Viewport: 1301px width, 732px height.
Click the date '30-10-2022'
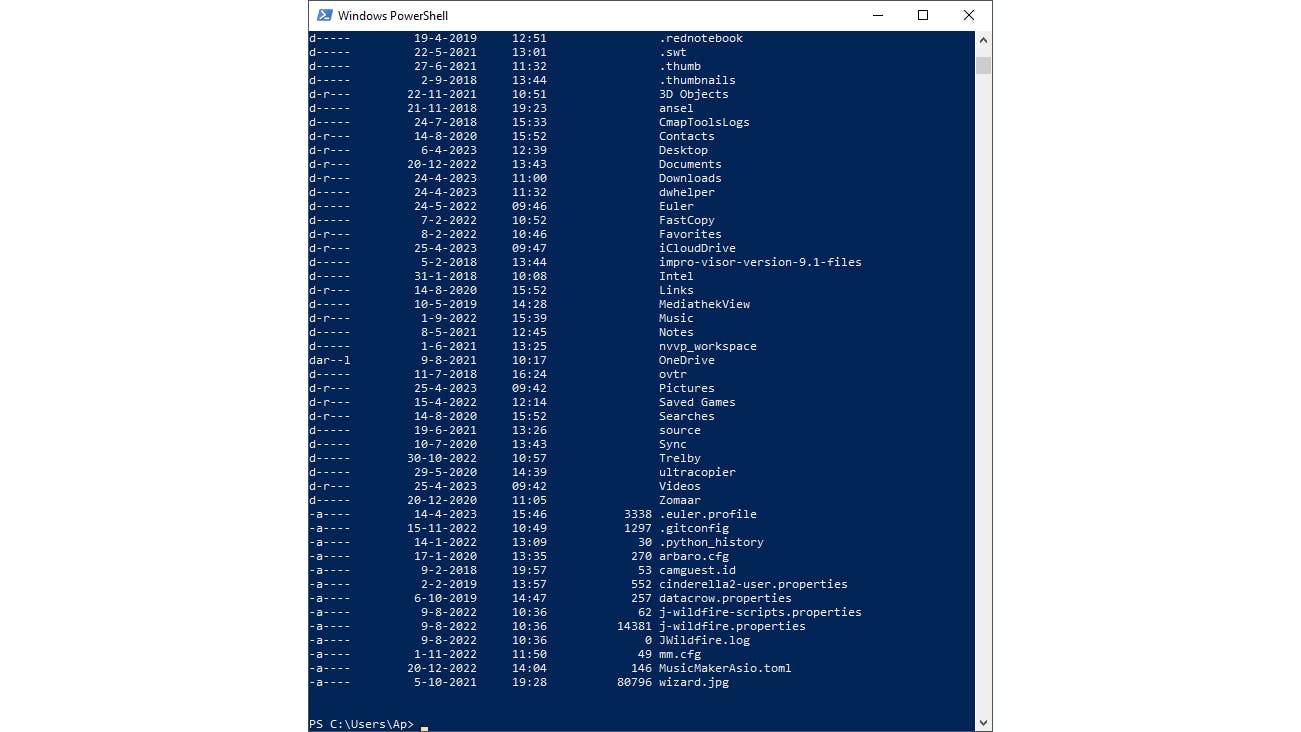(x=442, y=458)
